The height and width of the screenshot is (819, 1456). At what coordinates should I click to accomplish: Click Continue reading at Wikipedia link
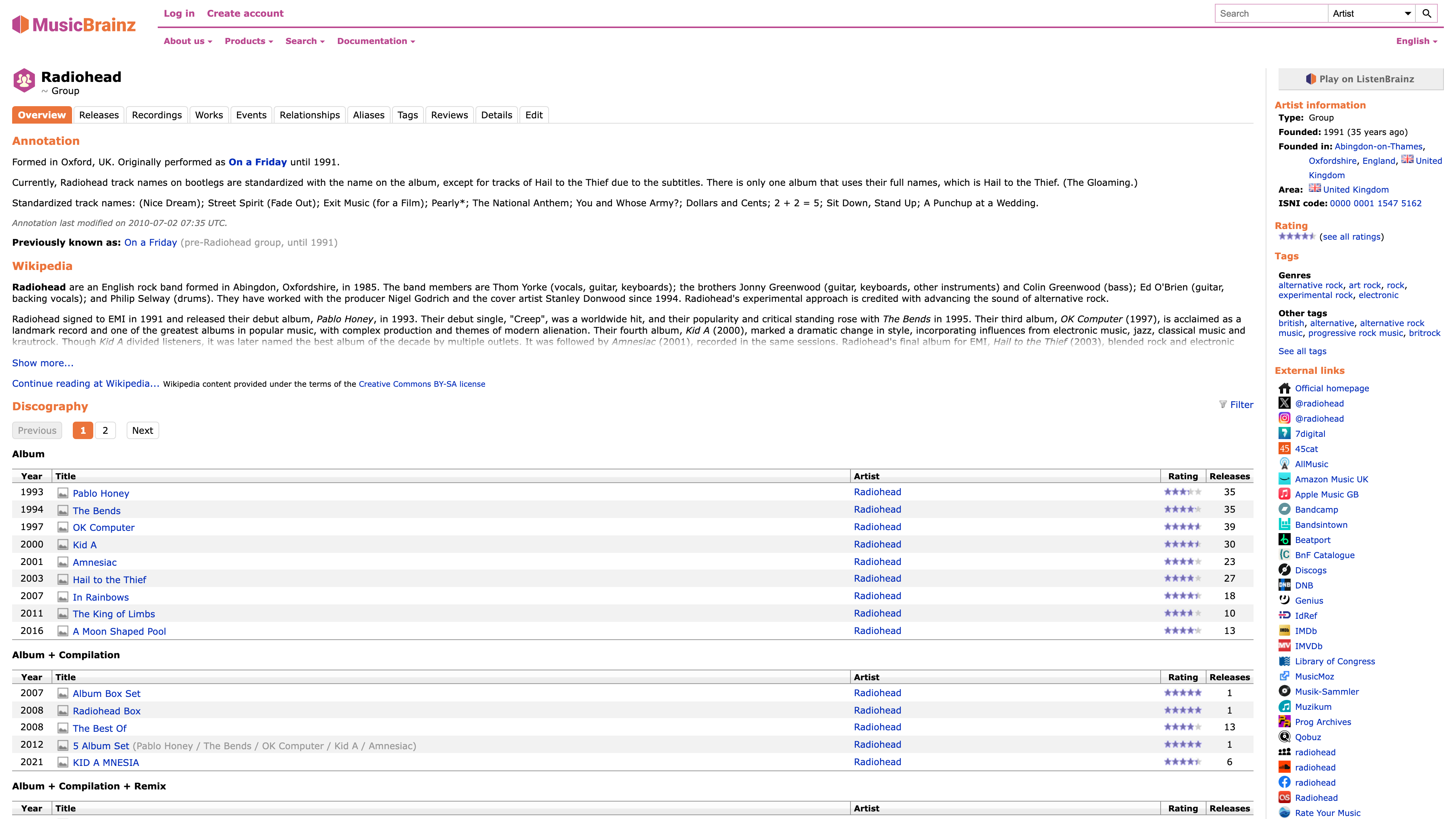85,383
